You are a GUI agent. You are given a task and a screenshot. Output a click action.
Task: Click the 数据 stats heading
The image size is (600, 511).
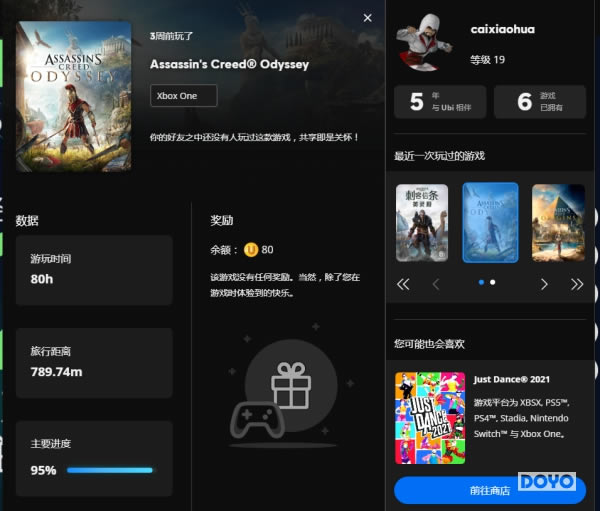coord(27,221)
